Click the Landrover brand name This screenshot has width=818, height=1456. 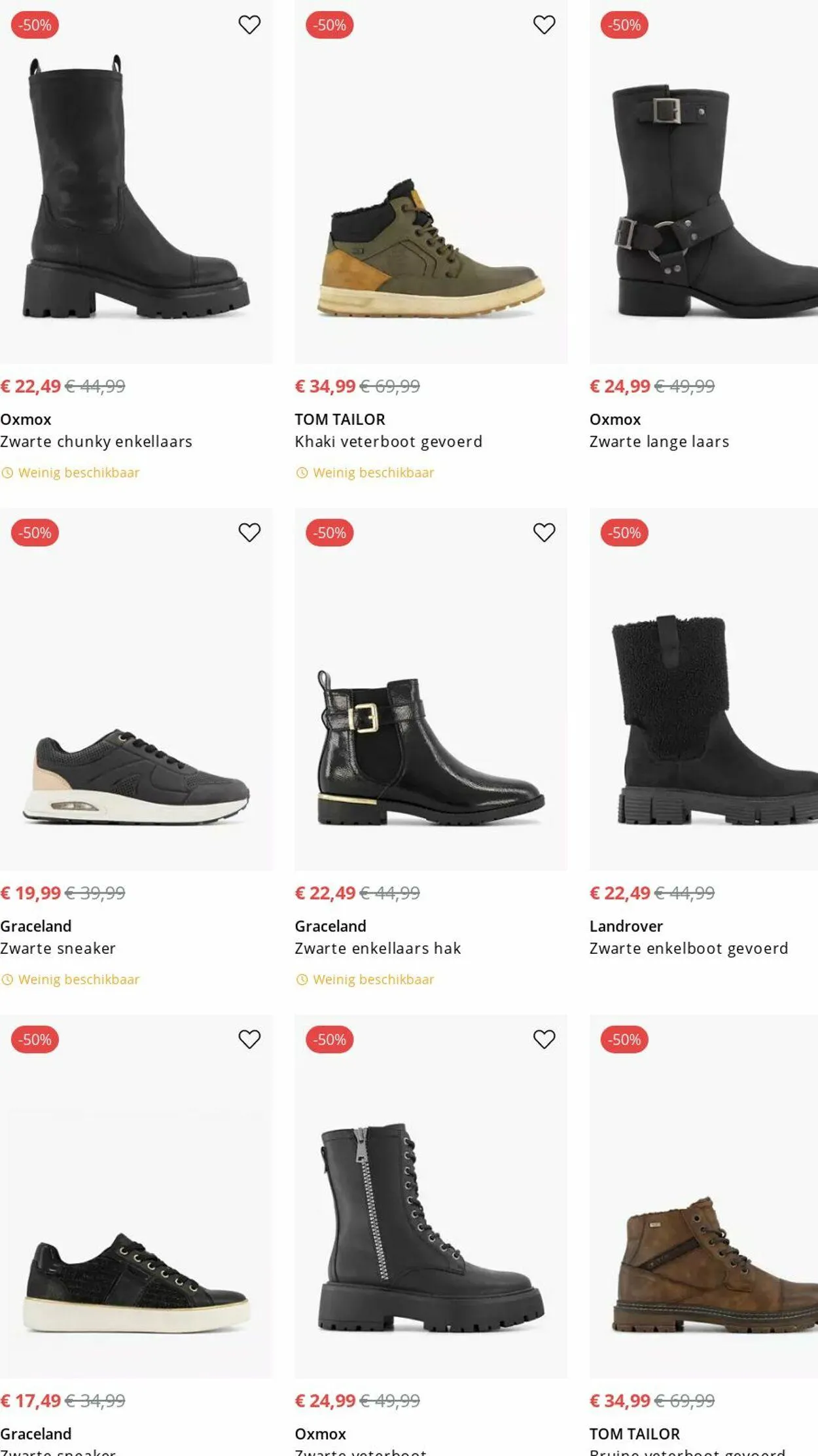click(x=626, y=926)
